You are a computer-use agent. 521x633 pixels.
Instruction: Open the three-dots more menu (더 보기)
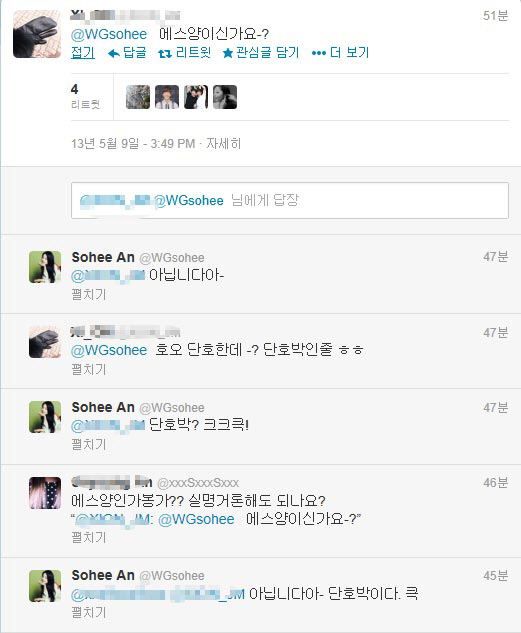319,53
